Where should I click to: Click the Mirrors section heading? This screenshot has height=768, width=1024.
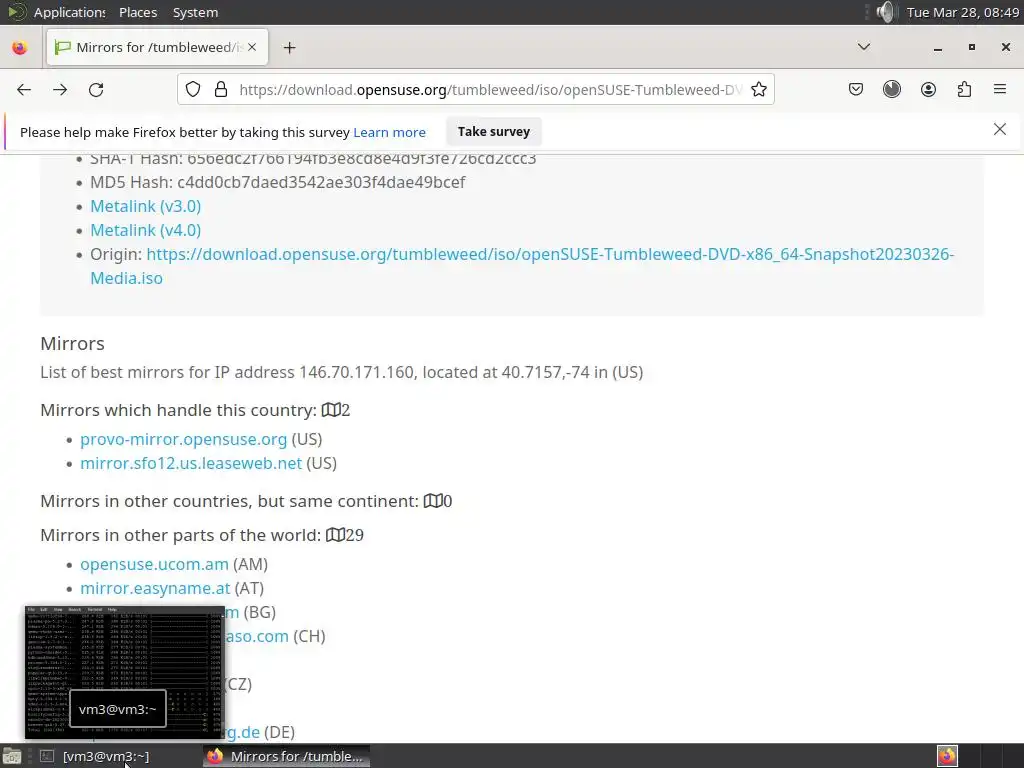[x=72, y=344]
